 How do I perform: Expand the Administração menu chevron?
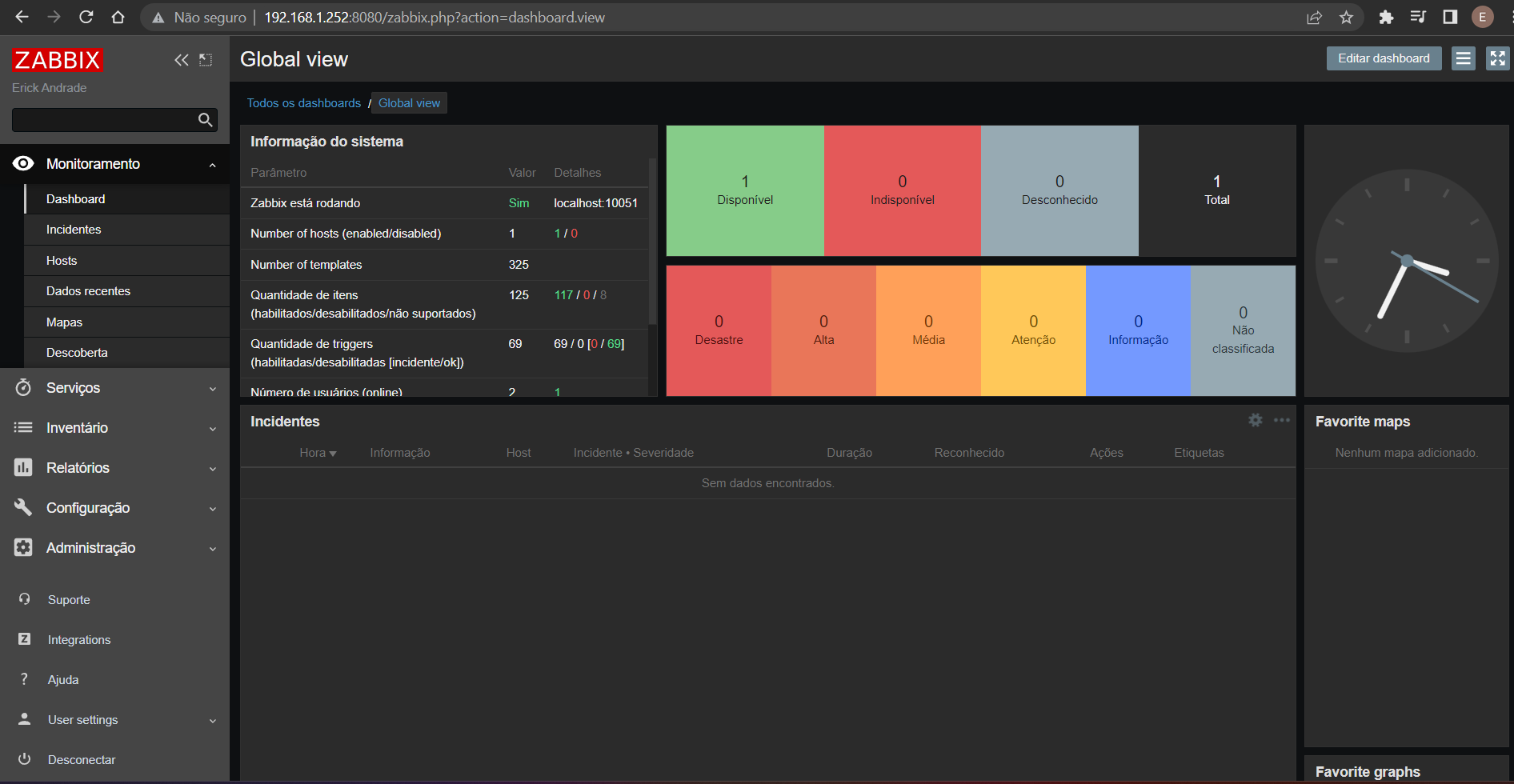213,549
